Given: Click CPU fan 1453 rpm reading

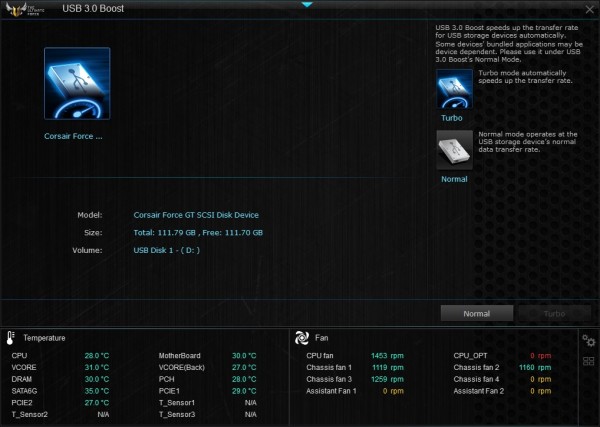Looking at the screenshot, I should coord(387,355).
